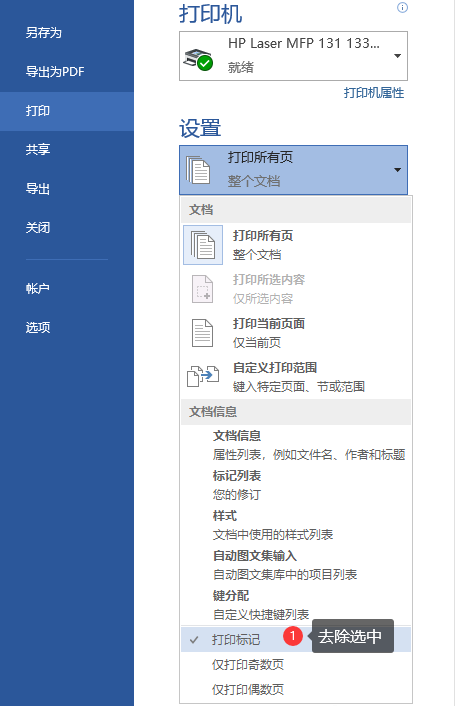Uncheck the 打印标记 option
This screenshot has width=455, height=706.
[296, 639]
